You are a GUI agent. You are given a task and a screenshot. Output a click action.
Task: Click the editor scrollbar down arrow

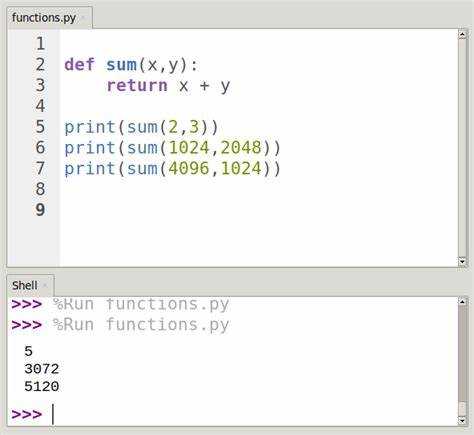[462, 262]
